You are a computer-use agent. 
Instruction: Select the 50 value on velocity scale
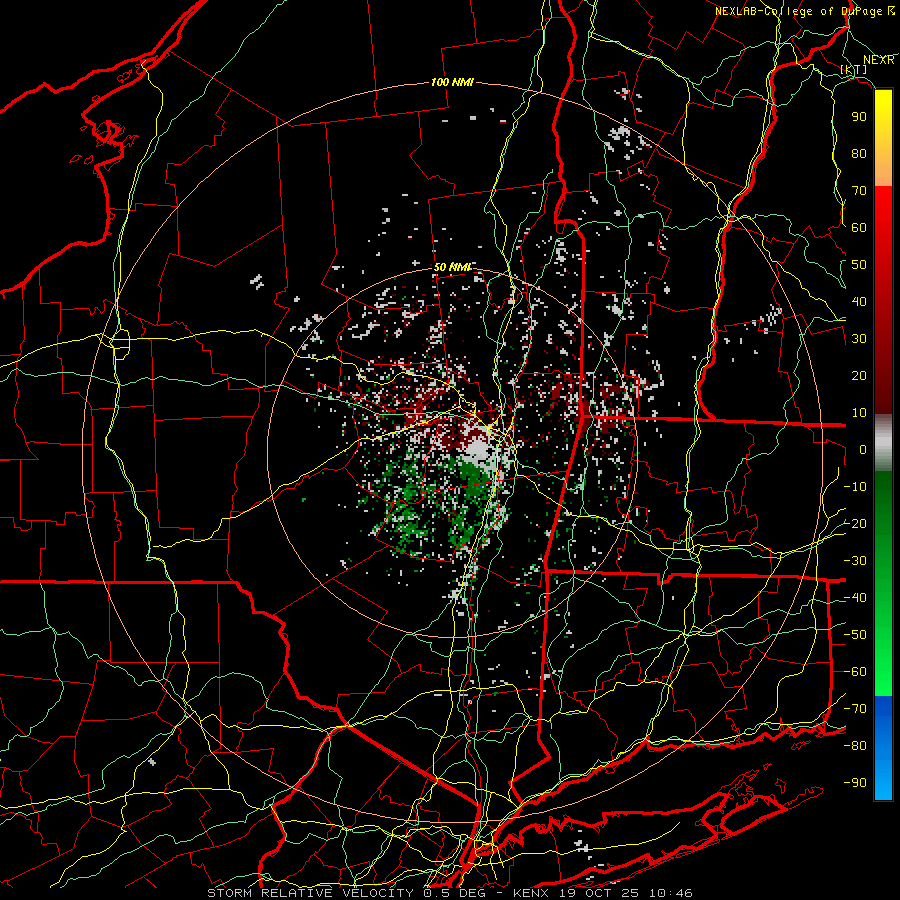pos(859,265)
